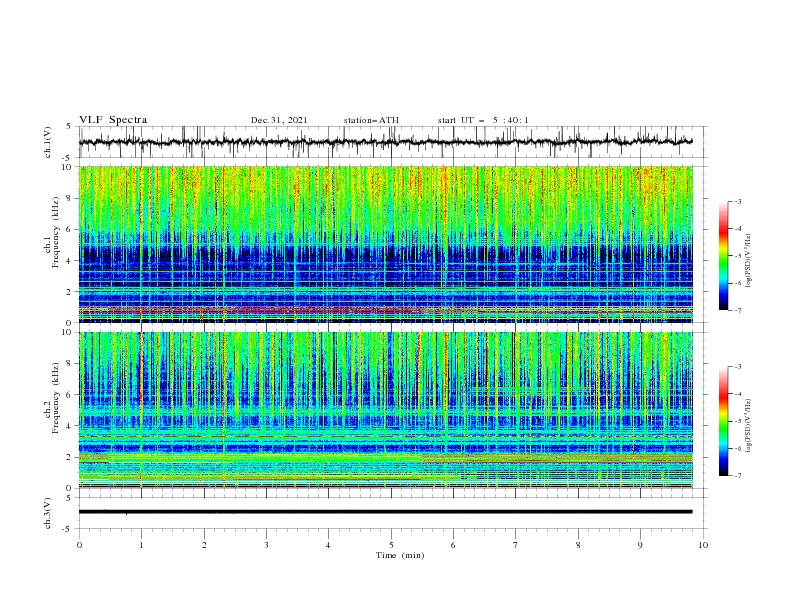Click time axis tick label "10" at bottom right
This screenshot has width=792, height=612.
703,545
